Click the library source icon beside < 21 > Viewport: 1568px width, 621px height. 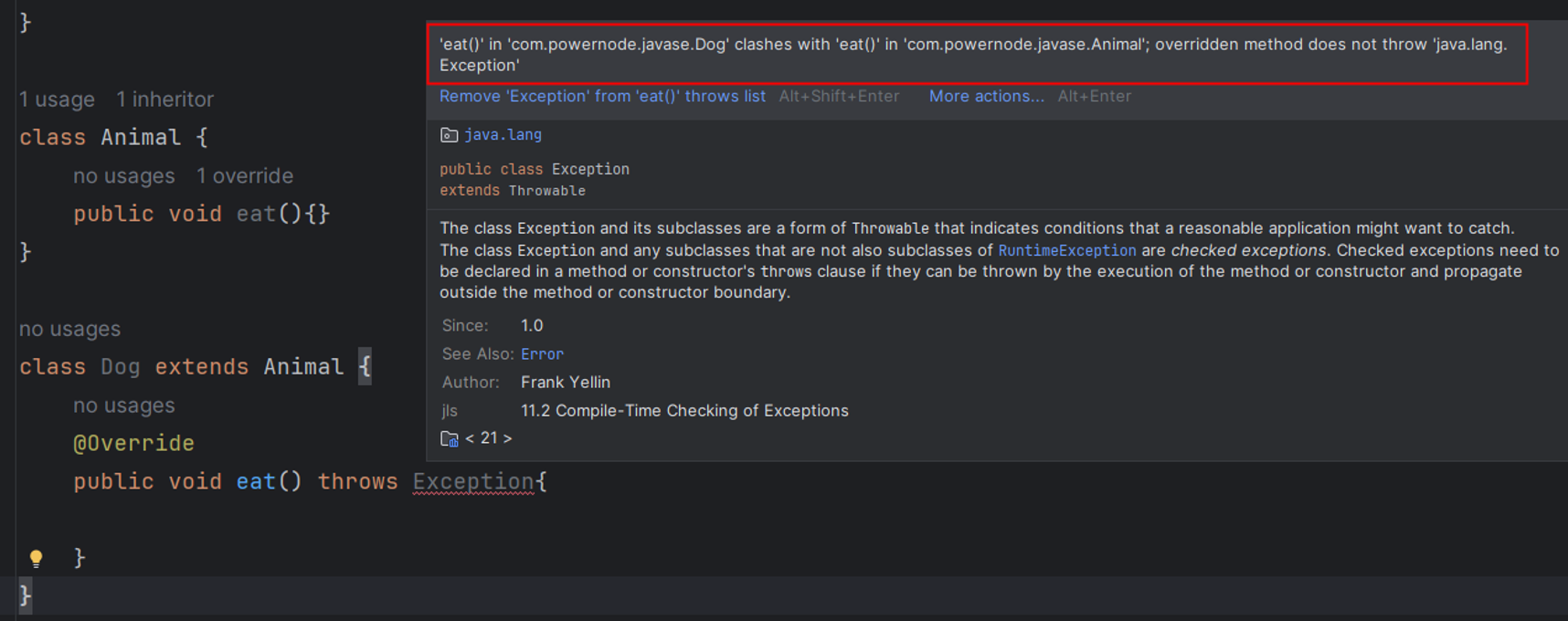coord(449,438)
